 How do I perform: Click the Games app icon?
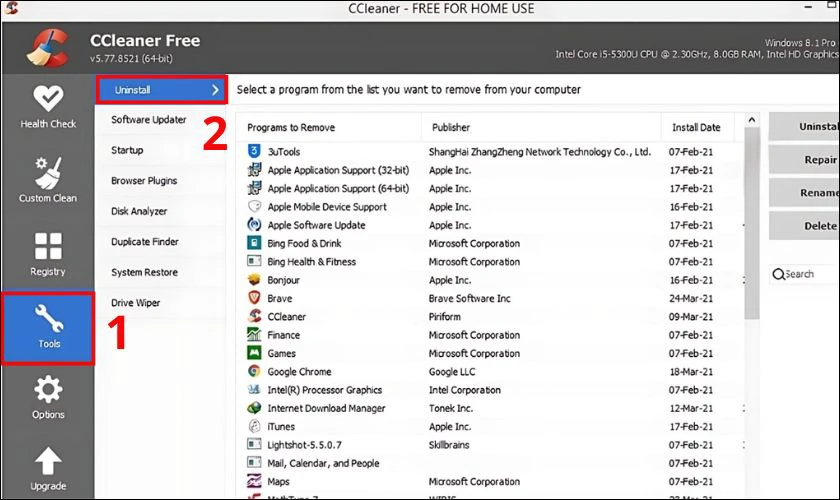[x=254, y=353]
